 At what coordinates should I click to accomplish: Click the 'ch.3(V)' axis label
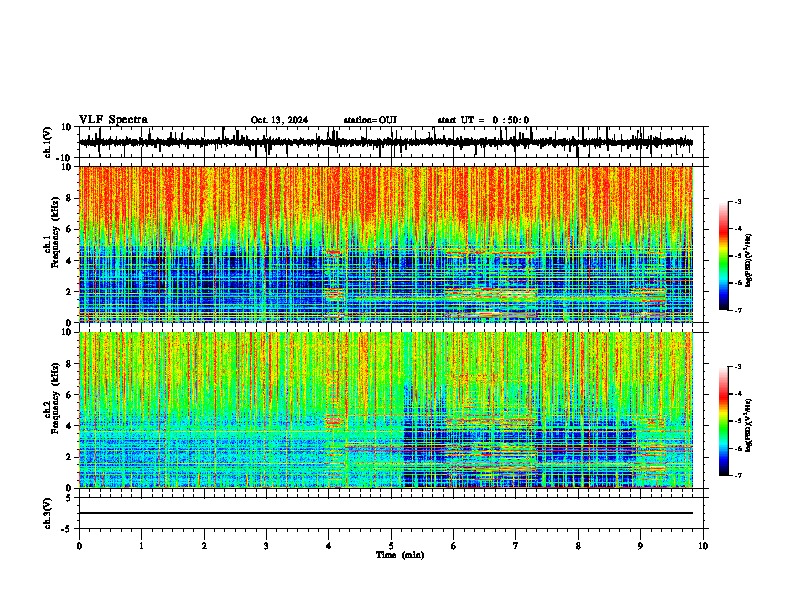click(48, 514)
